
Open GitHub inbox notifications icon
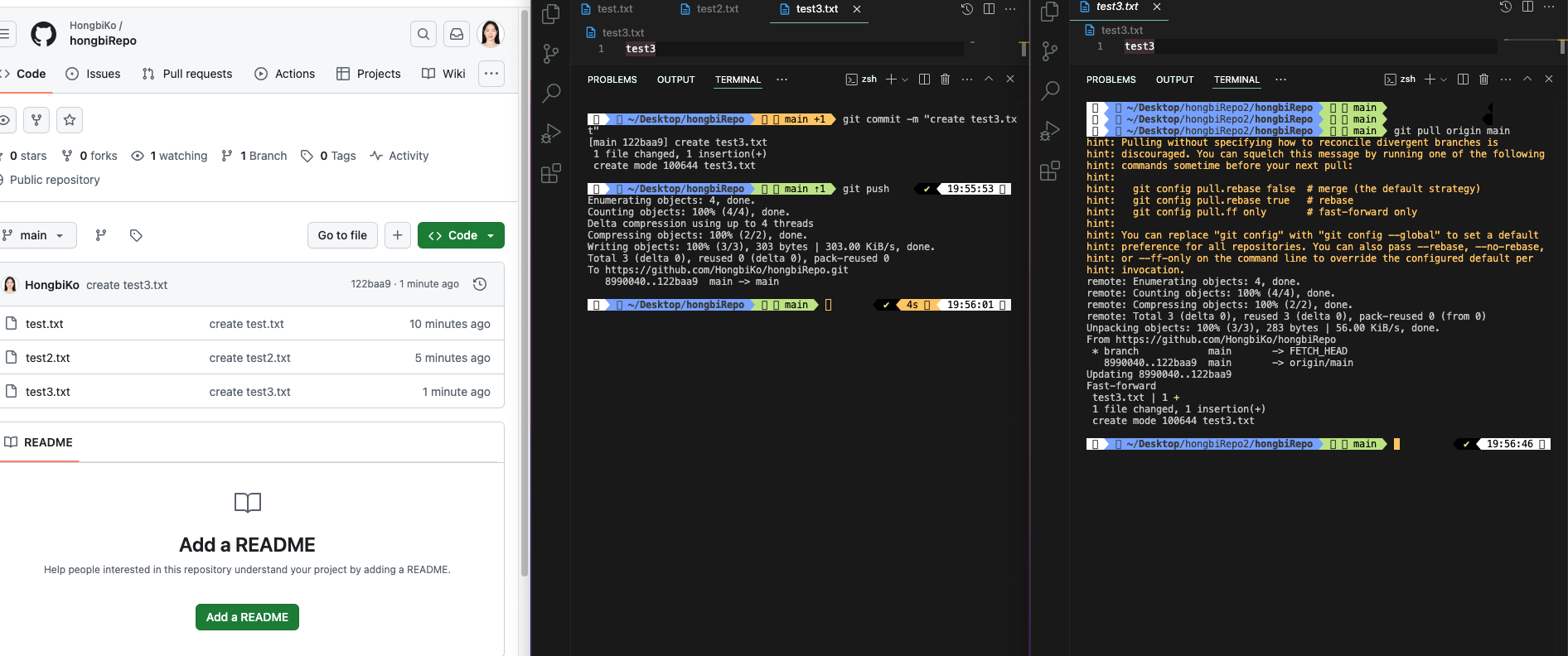(457, 34)
